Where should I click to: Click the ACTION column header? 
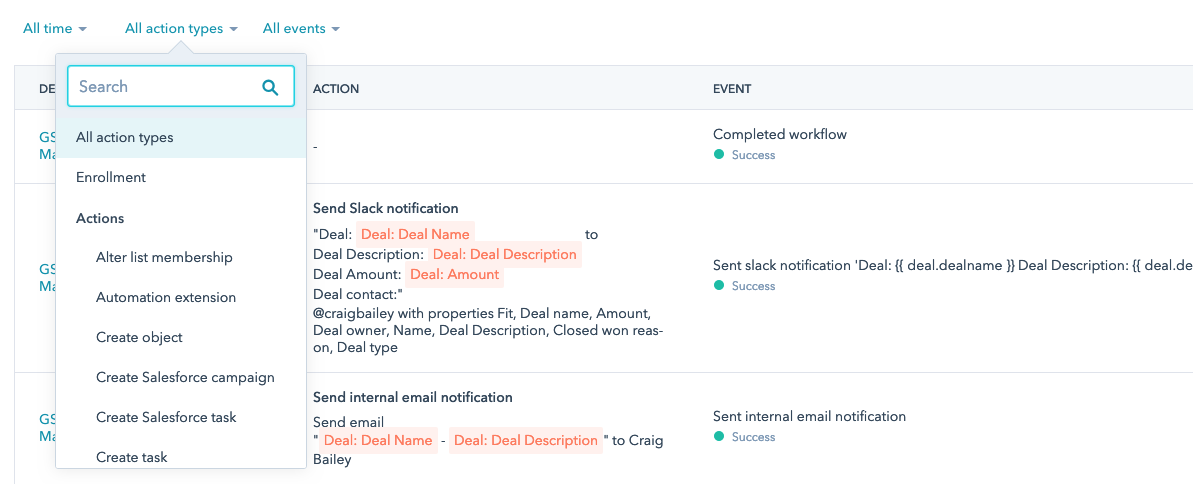336,89
